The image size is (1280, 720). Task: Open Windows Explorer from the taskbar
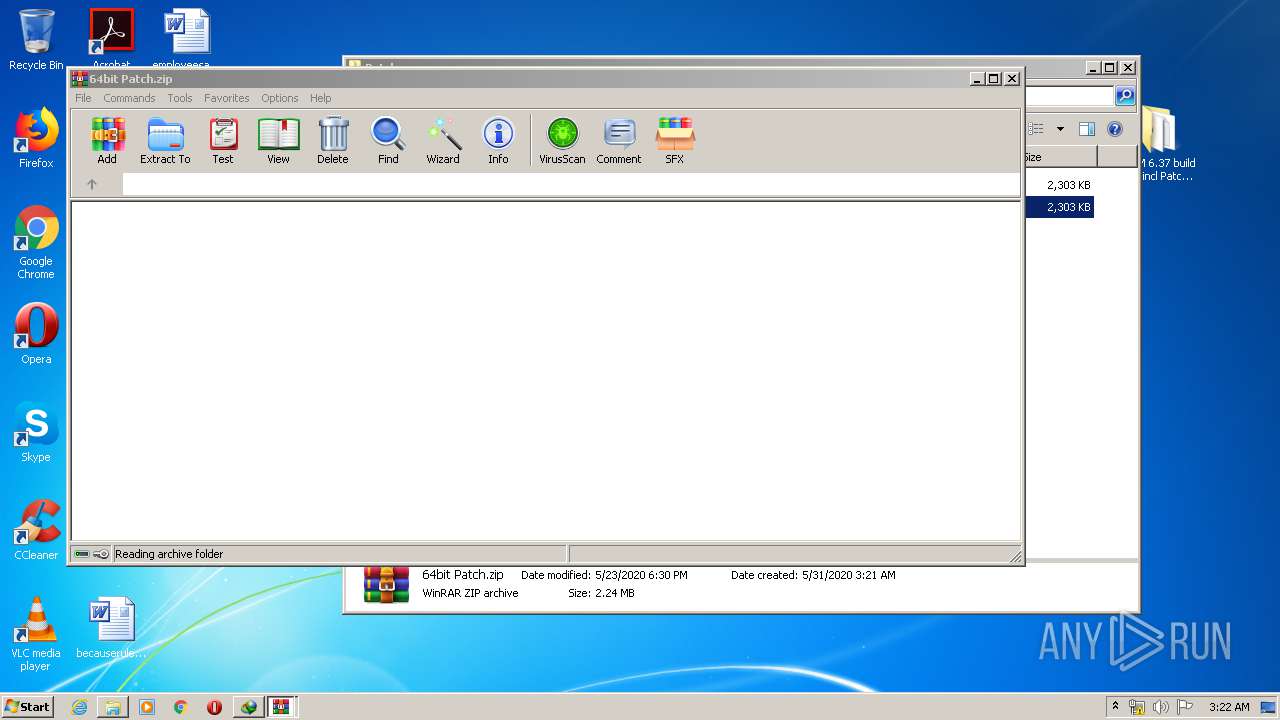click(x=113, y=707)
